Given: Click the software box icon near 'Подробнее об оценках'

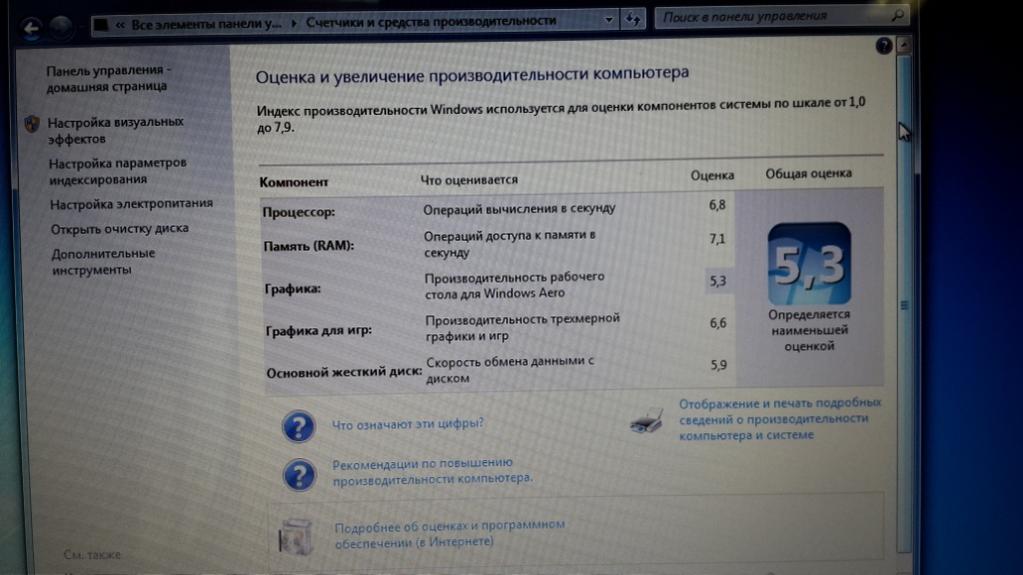Looking at the screenshot, I should [x=296, y=536].
